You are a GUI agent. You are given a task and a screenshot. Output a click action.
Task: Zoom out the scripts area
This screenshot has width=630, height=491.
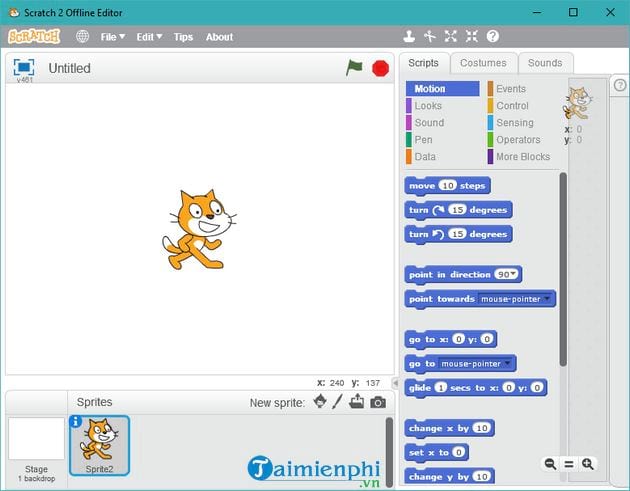pos(550,464)
